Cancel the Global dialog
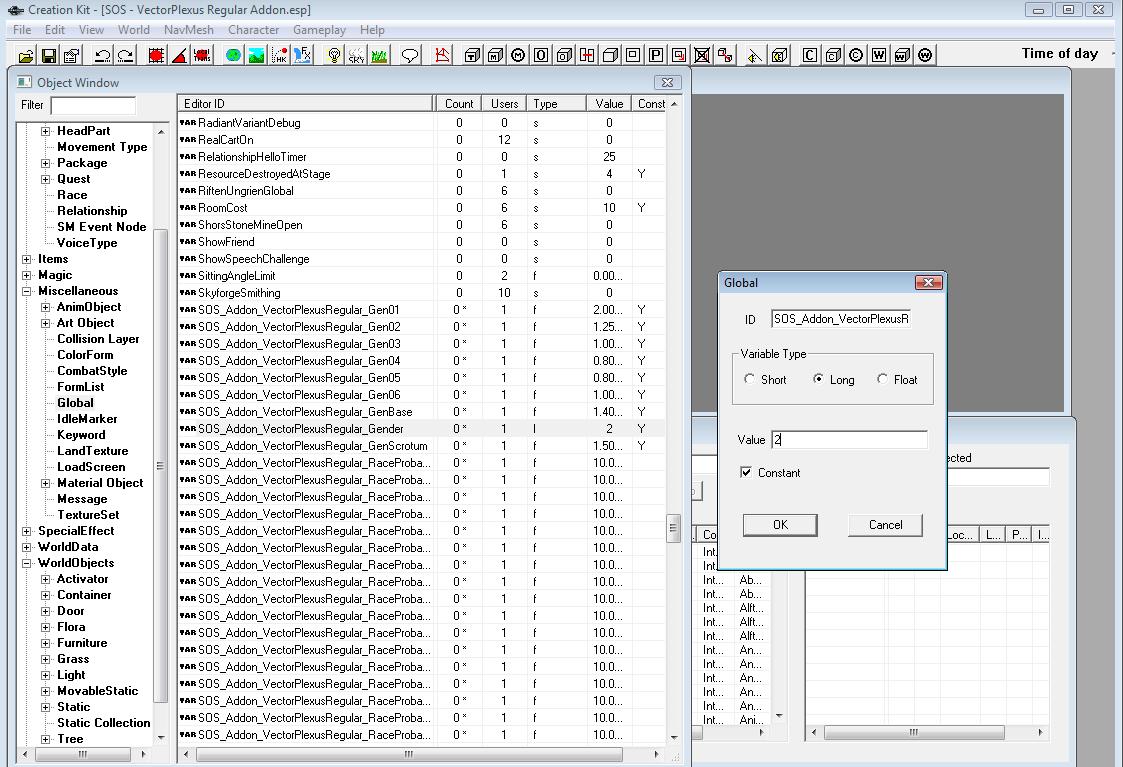 tap(885, 525)
